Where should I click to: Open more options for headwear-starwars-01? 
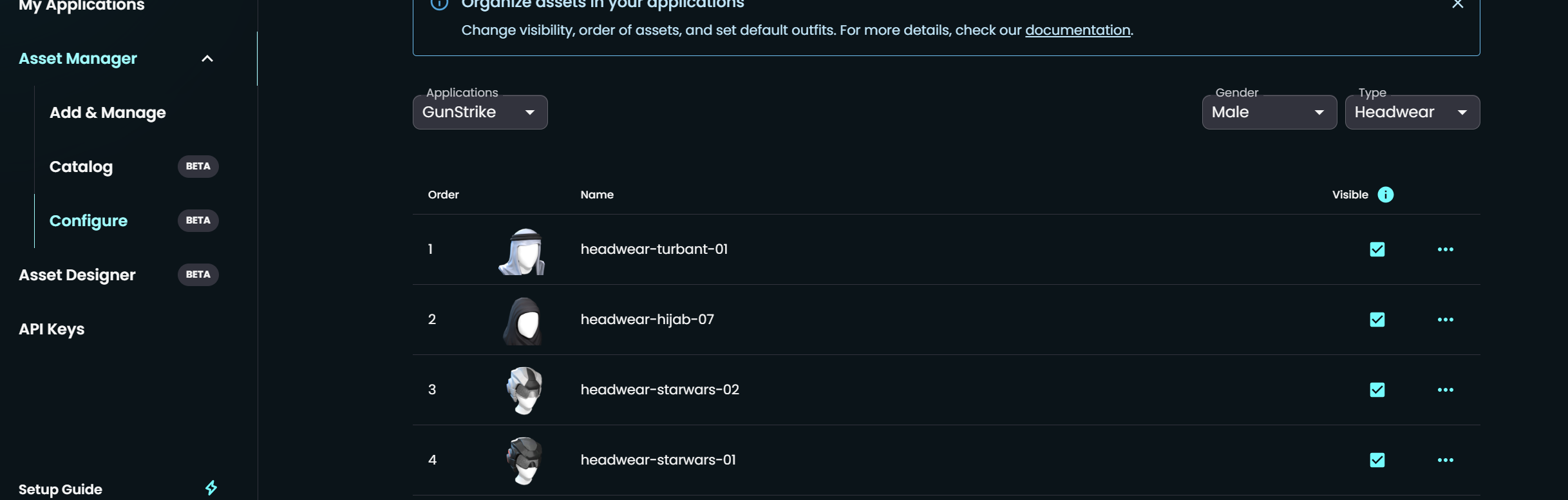click(x=1445, y=460)
